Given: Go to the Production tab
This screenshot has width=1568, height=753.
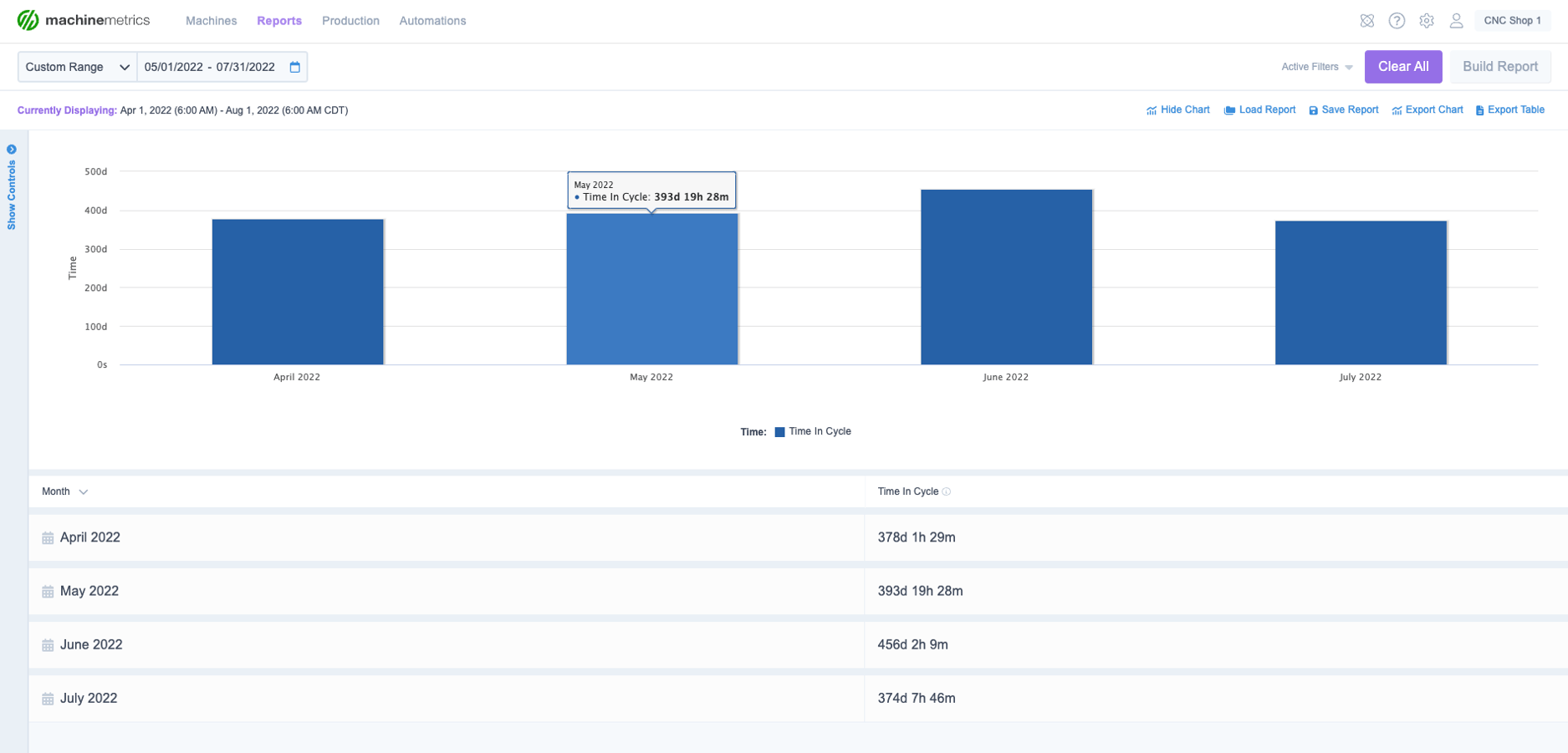Looking at the screenshot, I should coord(350,21).
